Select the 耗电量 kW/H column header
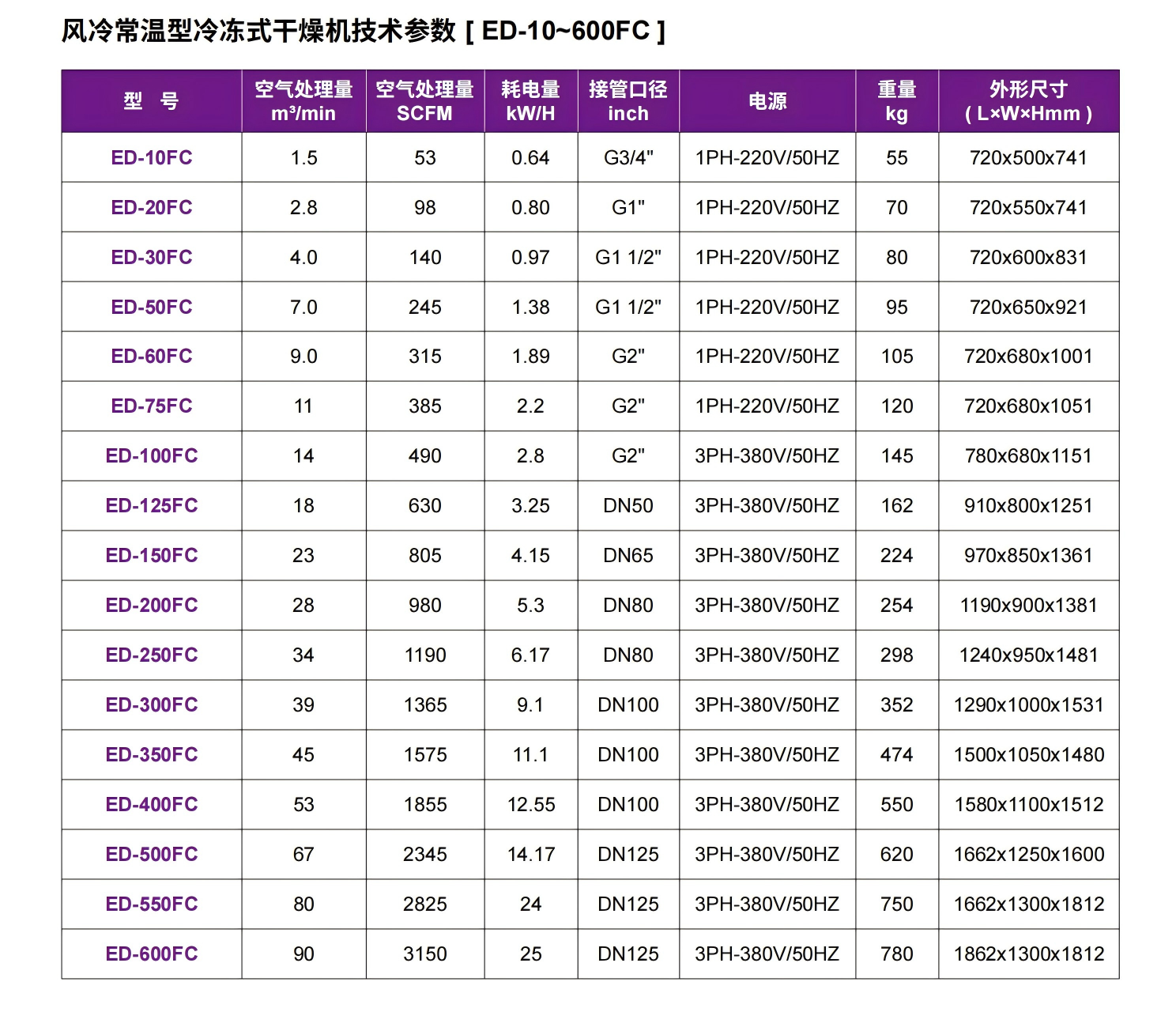This screenshot has width=1176, height=1031. coord(530,101)
